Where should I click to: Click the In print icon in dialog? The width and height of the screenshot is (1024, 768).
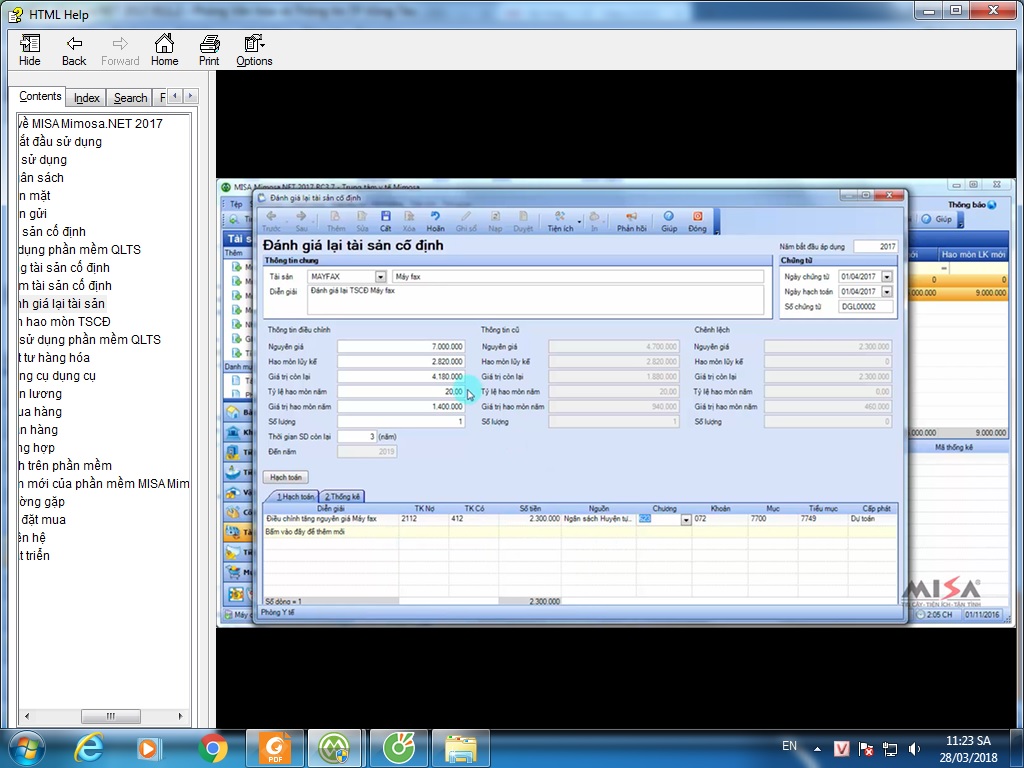tap(594, 221)
